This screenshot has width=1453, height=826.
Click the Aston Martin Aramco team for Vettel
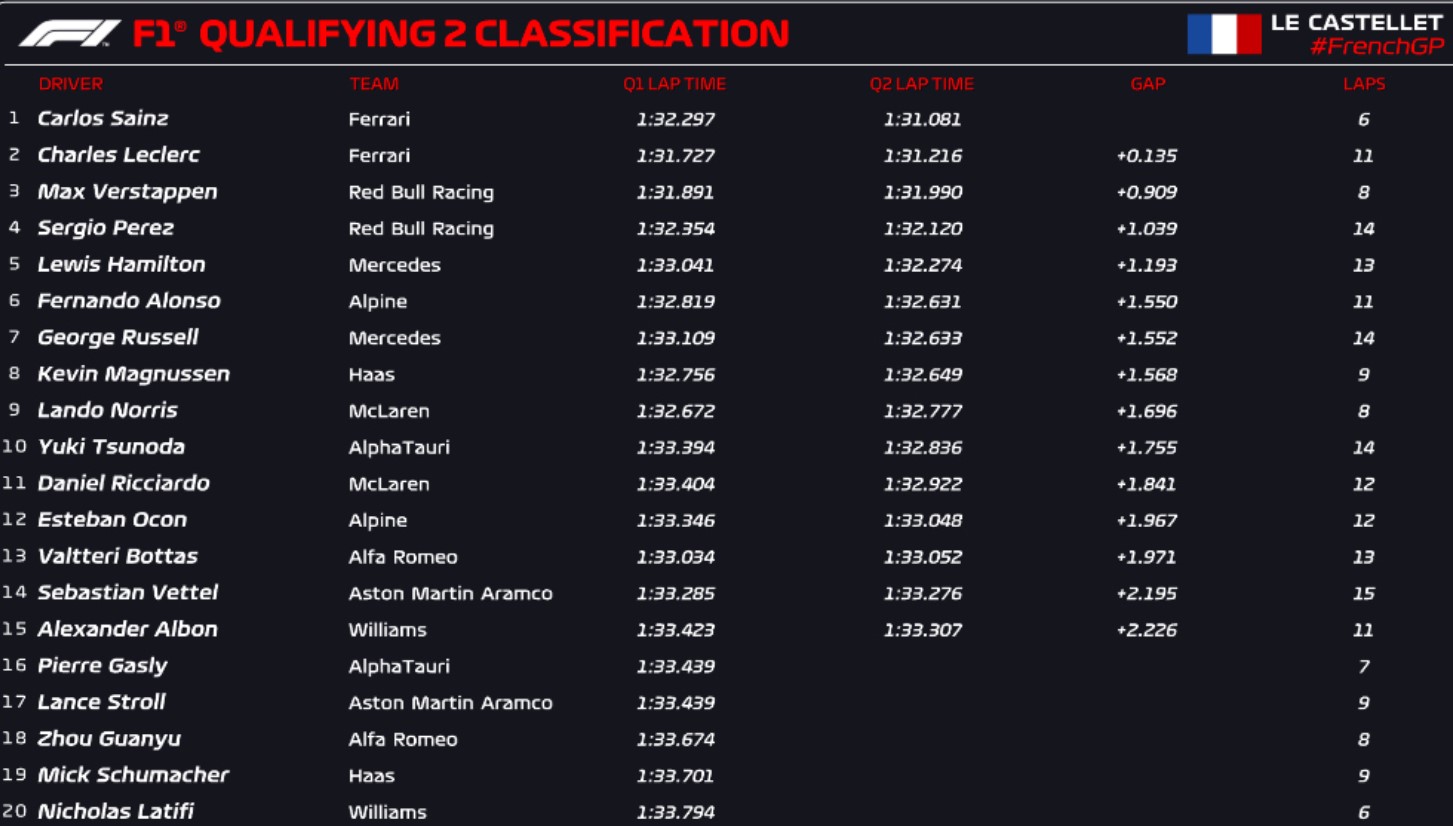pyautogui.click(x=450, y=593)
